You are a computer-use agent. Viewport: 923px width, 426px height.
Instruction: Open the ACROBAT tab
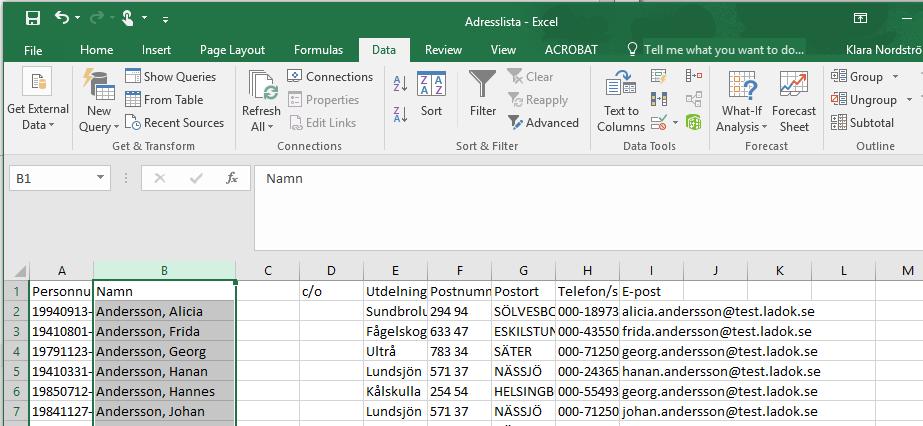point(571,50)
